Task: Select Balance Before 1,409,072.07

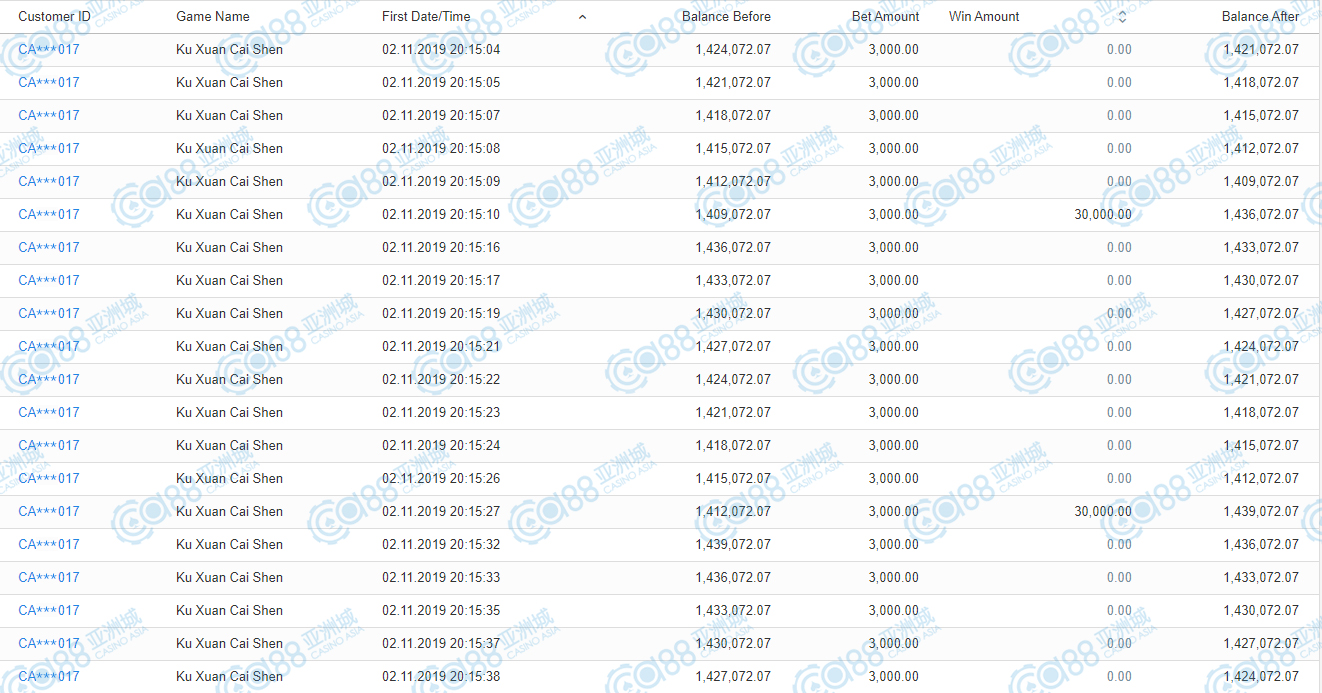Action: [x=733, y=214]
